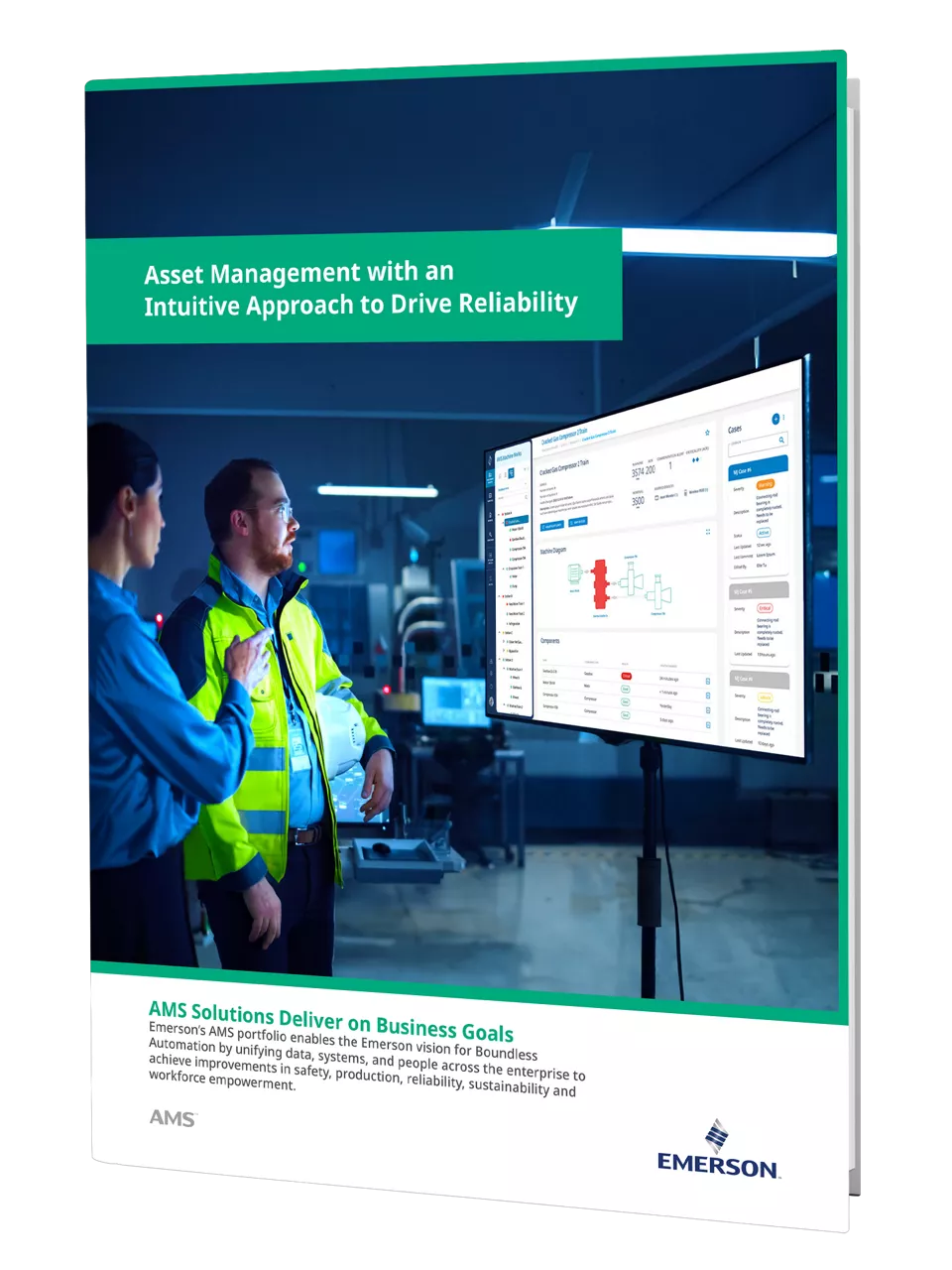Screen dimensions: 952x1270
Task: Click the overflow menu icon in the Cases panel
Action: [783, 418]
